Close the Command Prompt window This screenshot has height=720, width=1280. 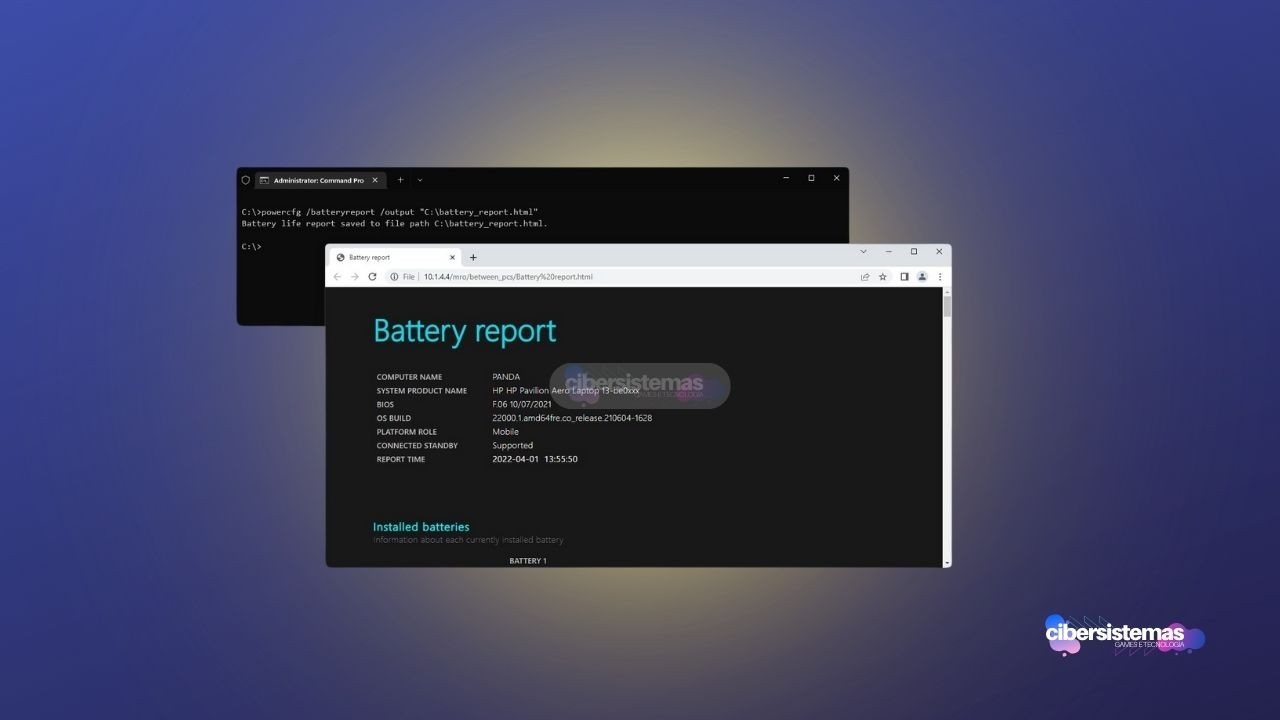836,178
